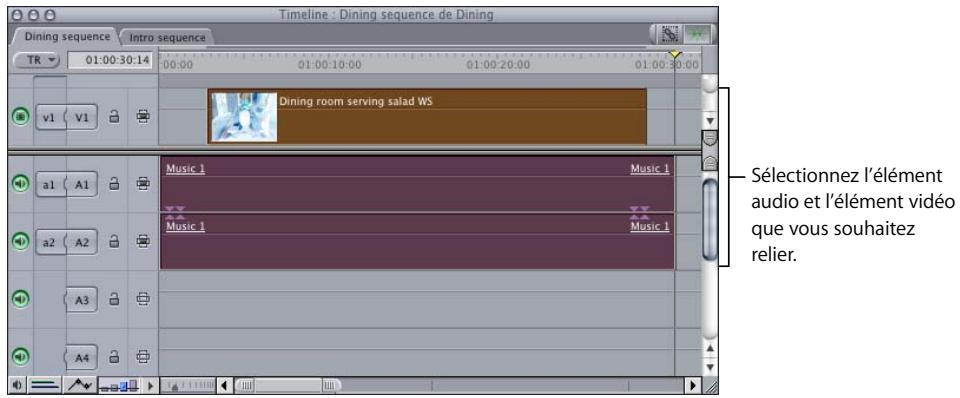Lock the A1 audio track
Screen dimensions: 960x398
point(113,183)
